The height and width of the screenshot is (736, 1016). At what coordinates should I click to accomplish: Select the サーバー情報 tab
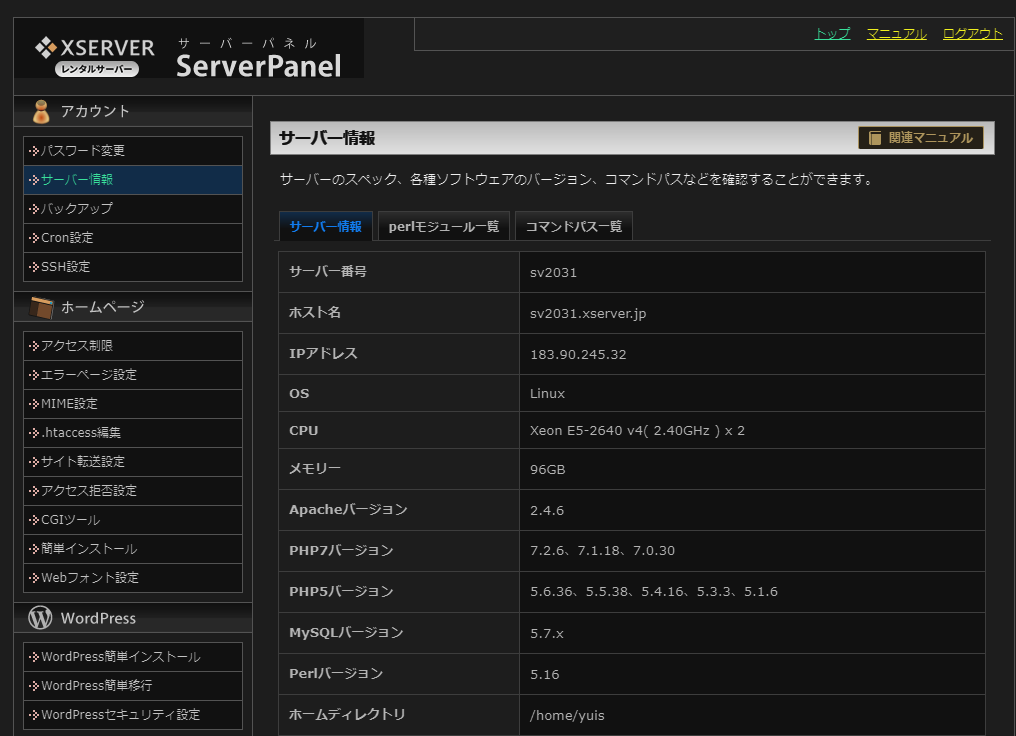[325, 226]
